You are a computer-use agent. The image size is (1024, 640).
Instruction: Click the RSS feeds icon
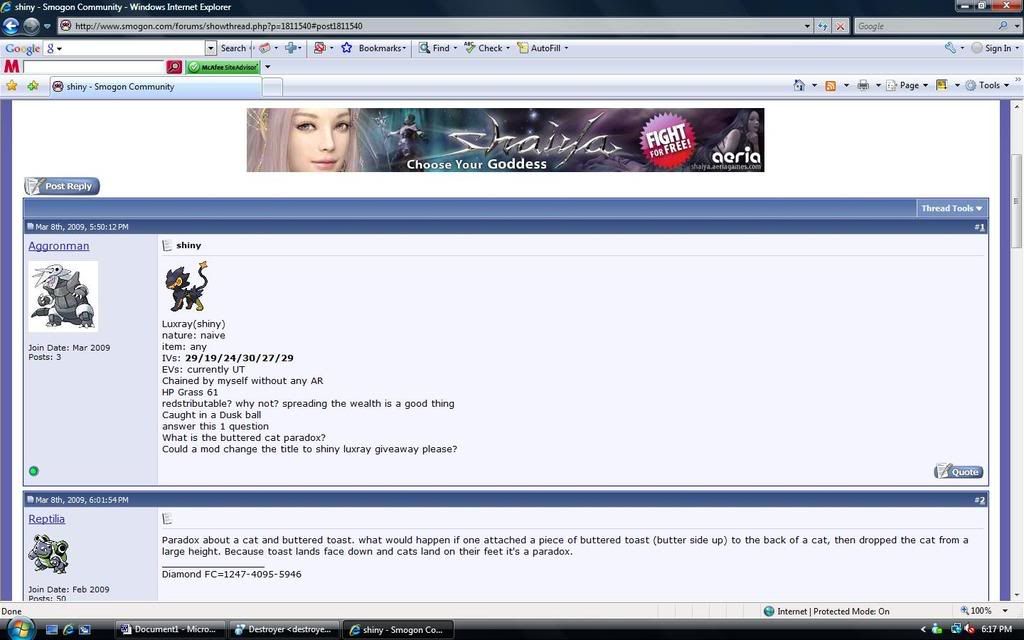point(830,86)
